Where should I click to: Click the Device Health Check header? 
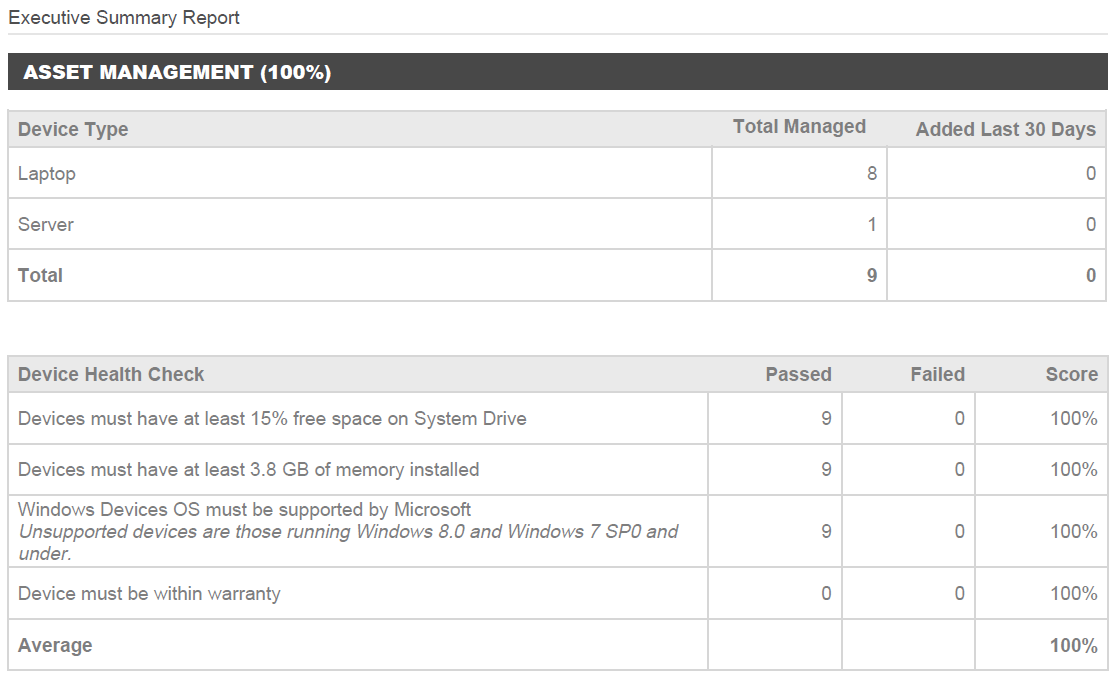pos(111,374)
